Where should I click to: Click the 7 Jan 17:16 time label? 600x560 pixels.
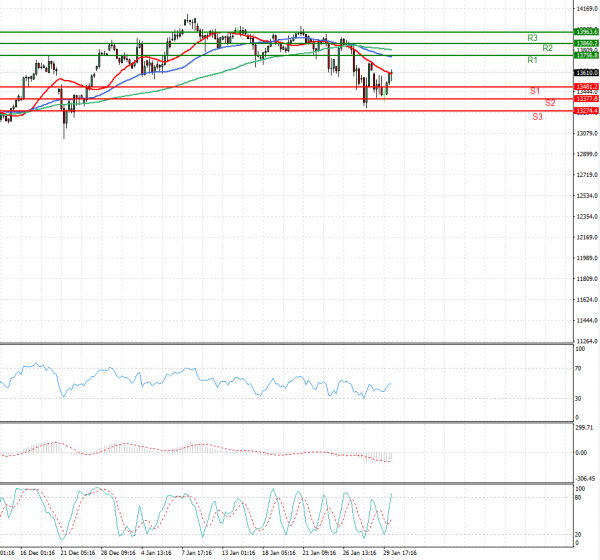coord(196,551)
